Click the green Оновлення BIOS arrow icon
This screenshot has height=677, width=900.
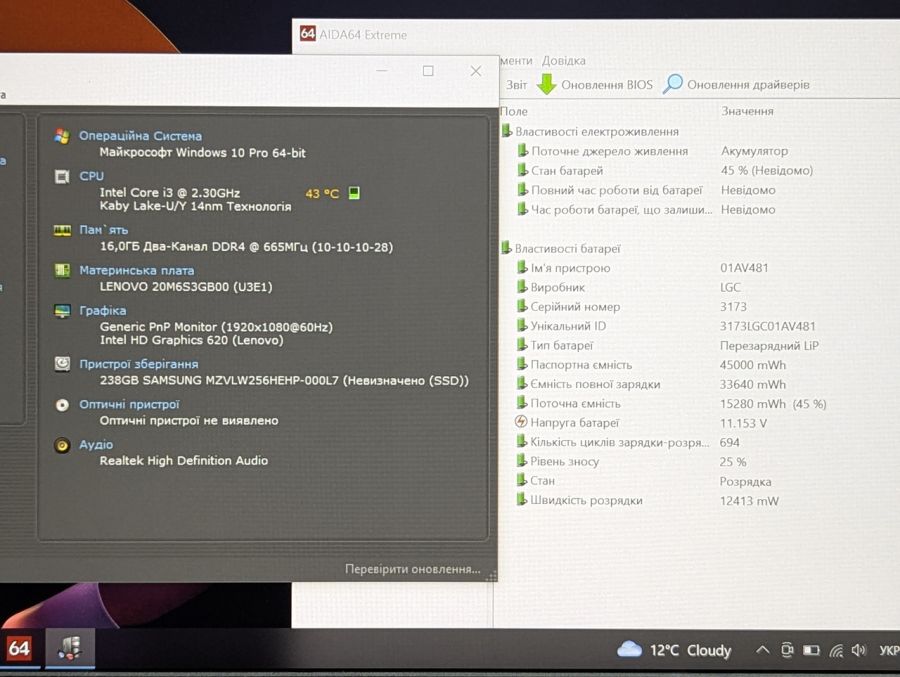tap(546, 84)
